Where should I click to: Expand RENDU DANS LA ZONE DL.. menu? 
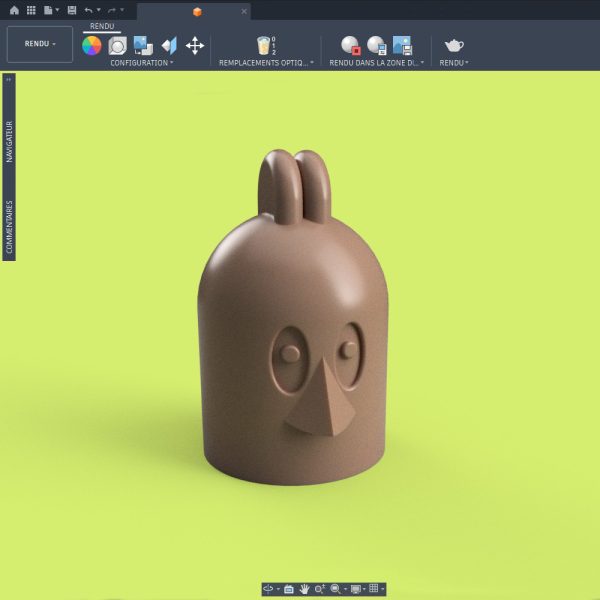377,63
